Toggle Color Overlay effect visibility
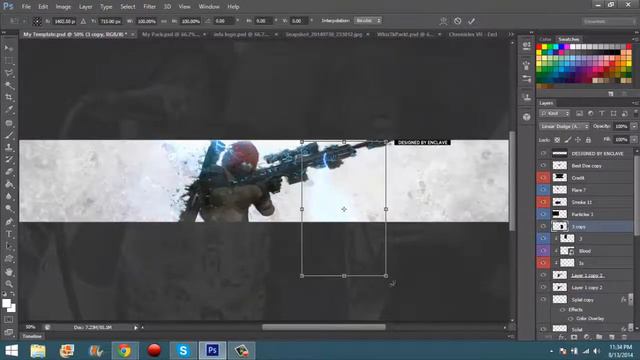This screenshot has width=640, height=360. coord(571,318)
